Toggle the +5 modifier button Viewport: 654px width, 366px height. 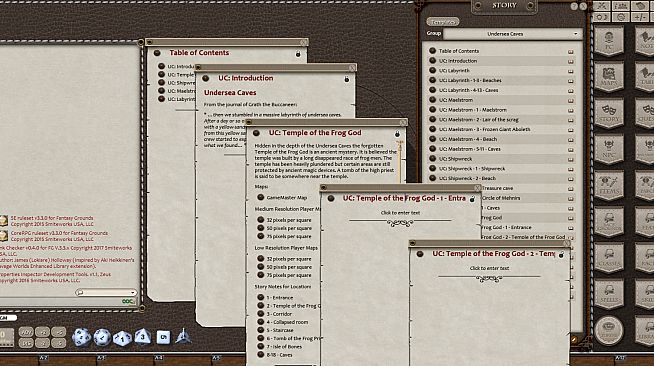[59, 332]
